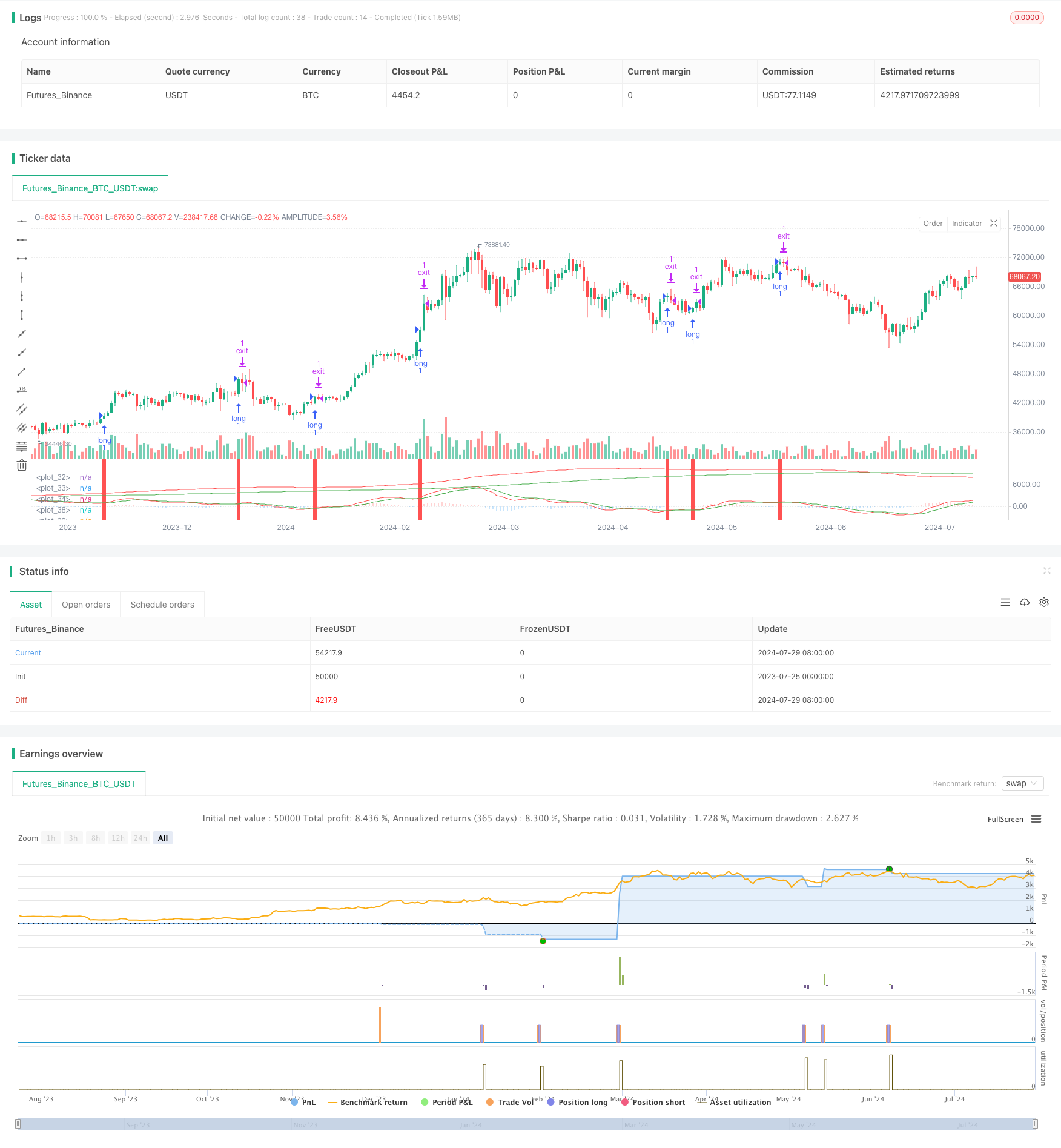
Task: Select the vertical straight line drawing tool
Action: (x=22, y=277)
